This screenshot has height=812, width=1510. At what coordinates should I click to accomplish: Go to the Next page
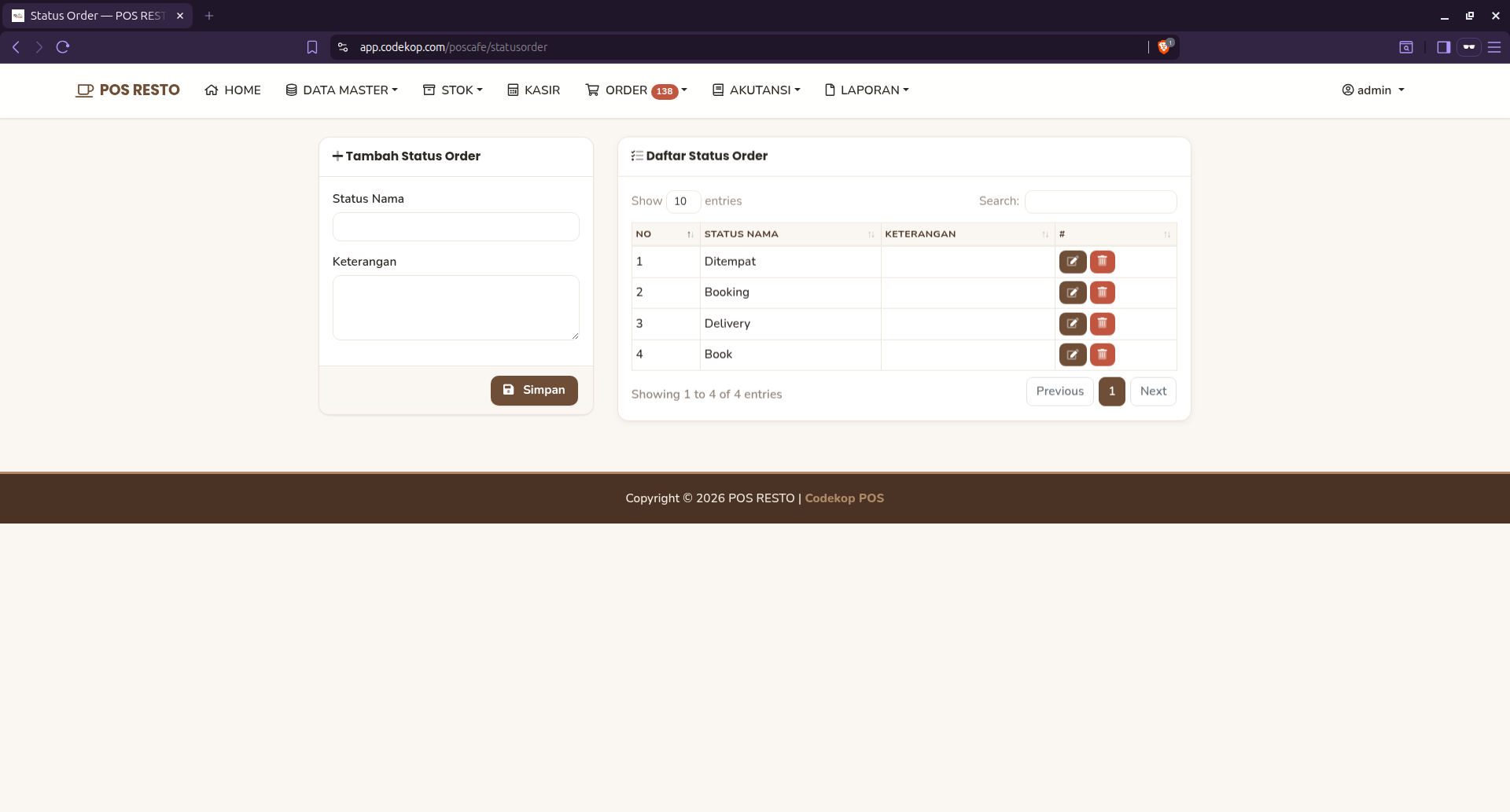[x=1153, y=391]
